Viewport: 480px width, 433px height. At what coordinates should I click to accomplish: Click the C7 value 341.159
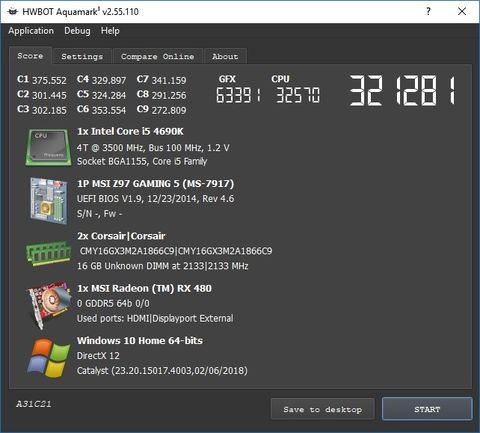click(x=169, y=80)
